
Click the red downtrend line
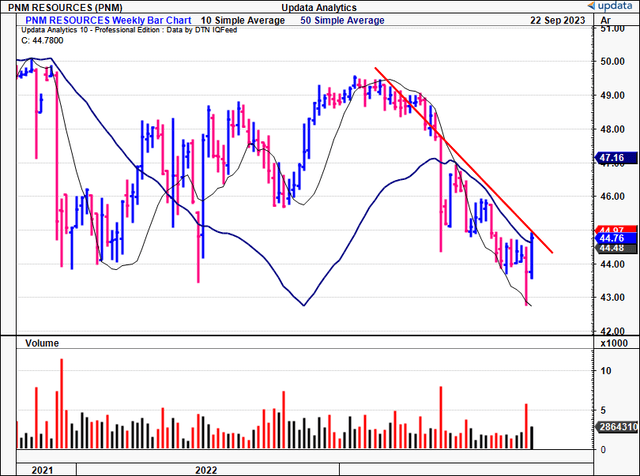coord(463,160)
